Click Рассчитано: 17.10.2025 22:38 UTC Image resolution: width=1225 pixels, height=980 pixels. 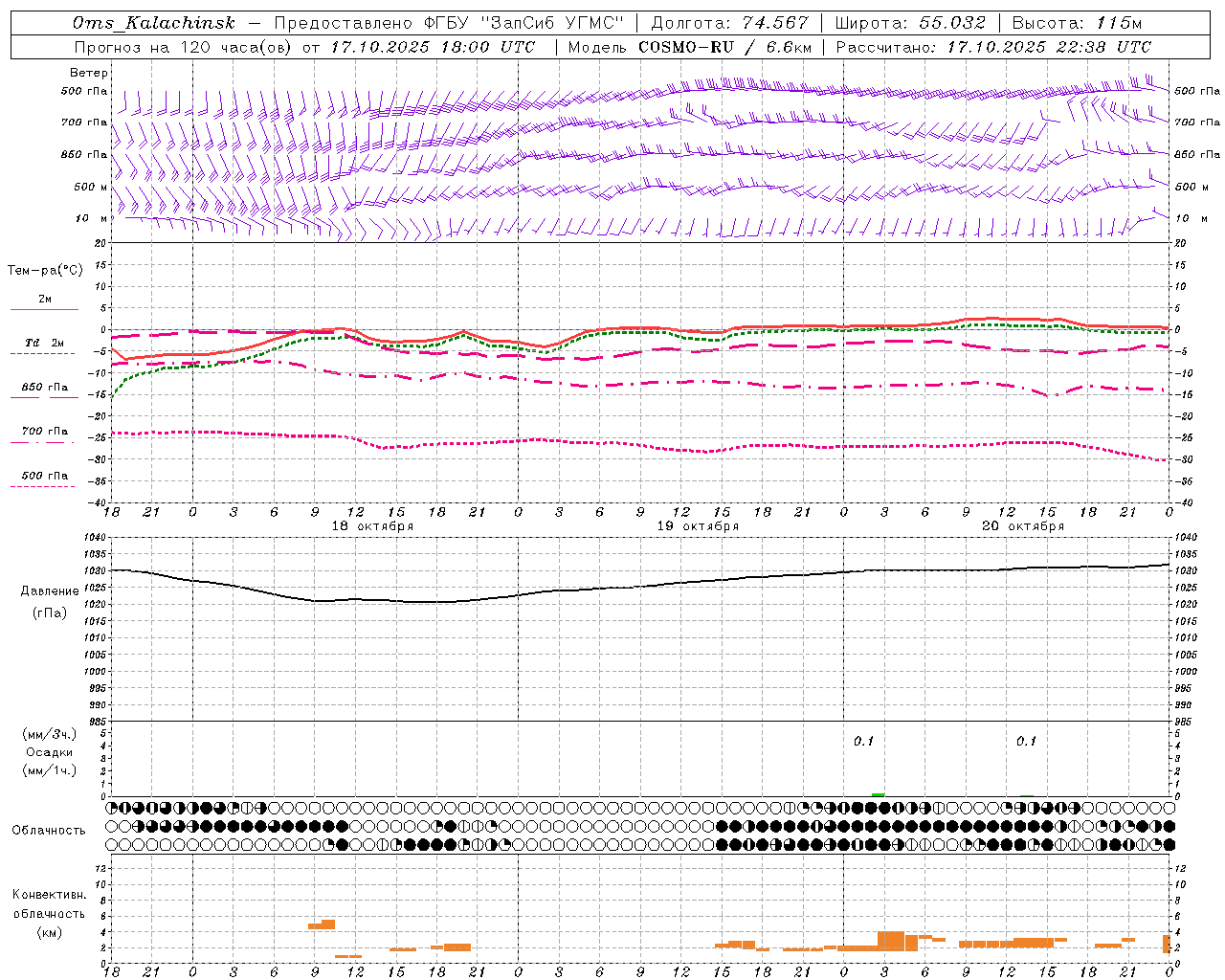point(993,47)
